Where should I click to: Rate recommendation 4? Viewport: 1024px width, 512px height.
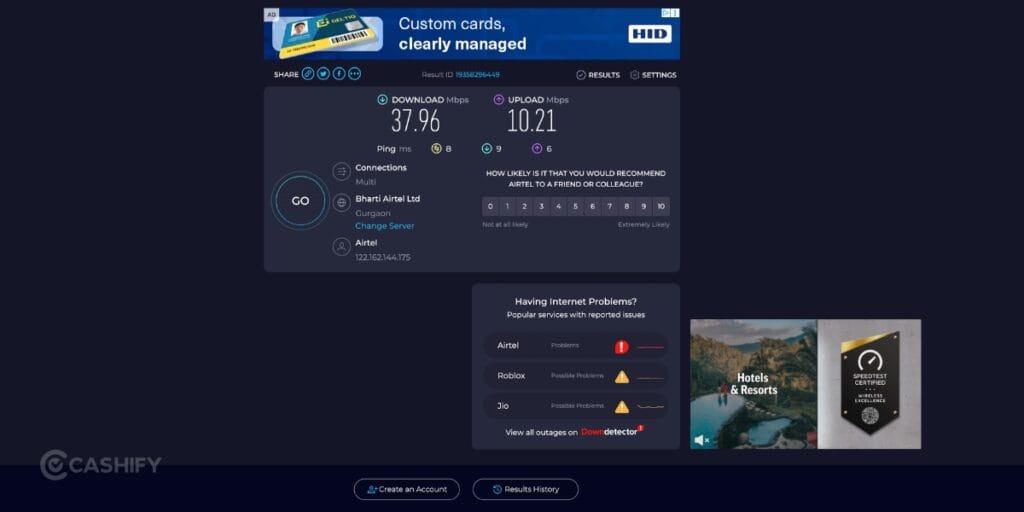click(x=558, y=206)
